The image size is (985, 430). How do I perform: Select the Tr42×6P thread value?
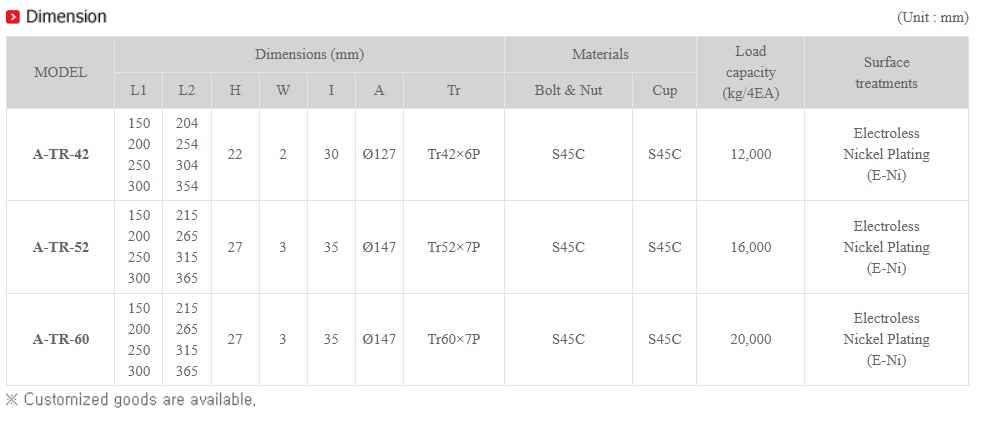[x=454, y=154]
